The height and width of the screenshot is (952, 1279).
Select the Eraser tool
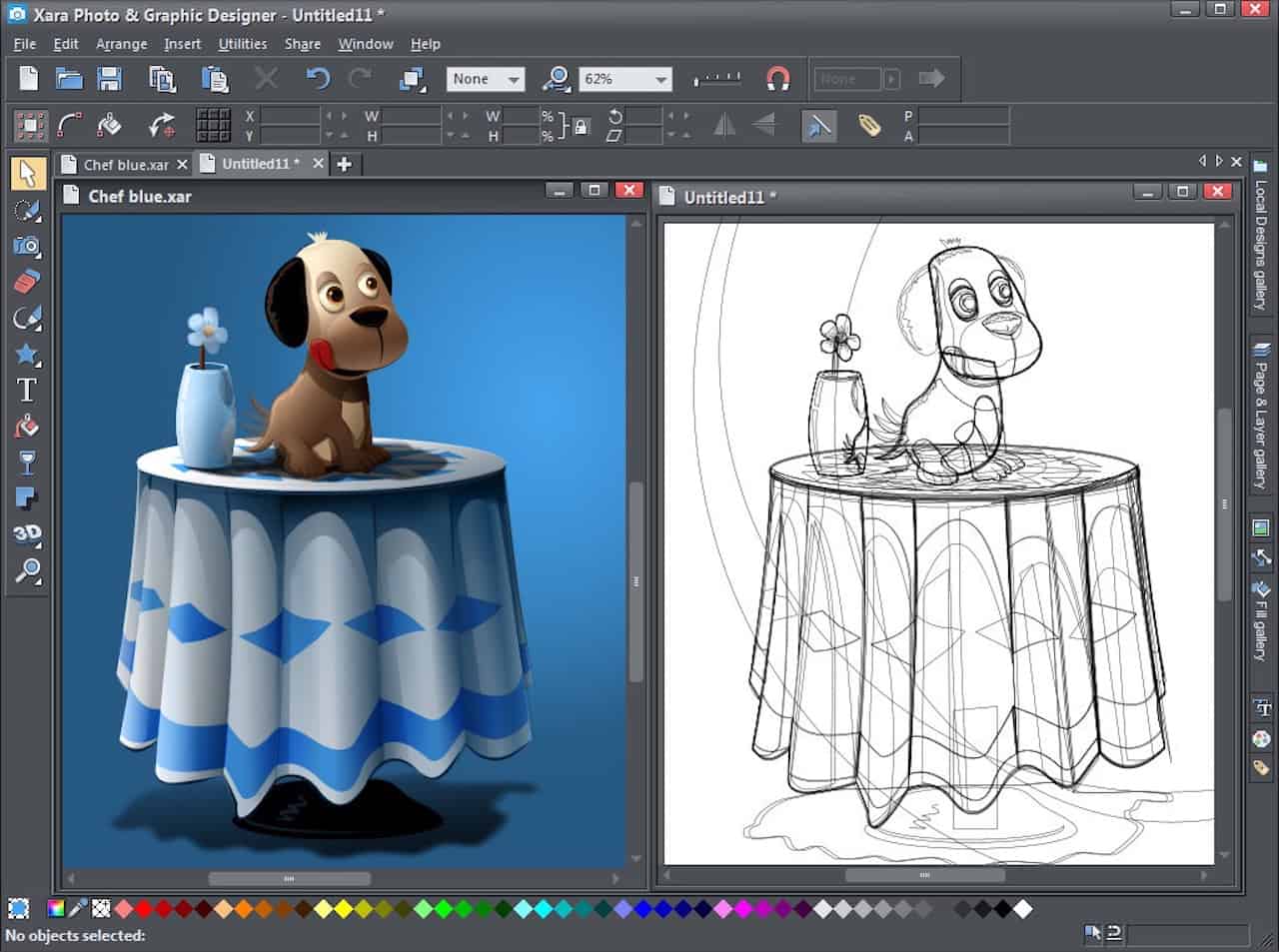(27, 282)
